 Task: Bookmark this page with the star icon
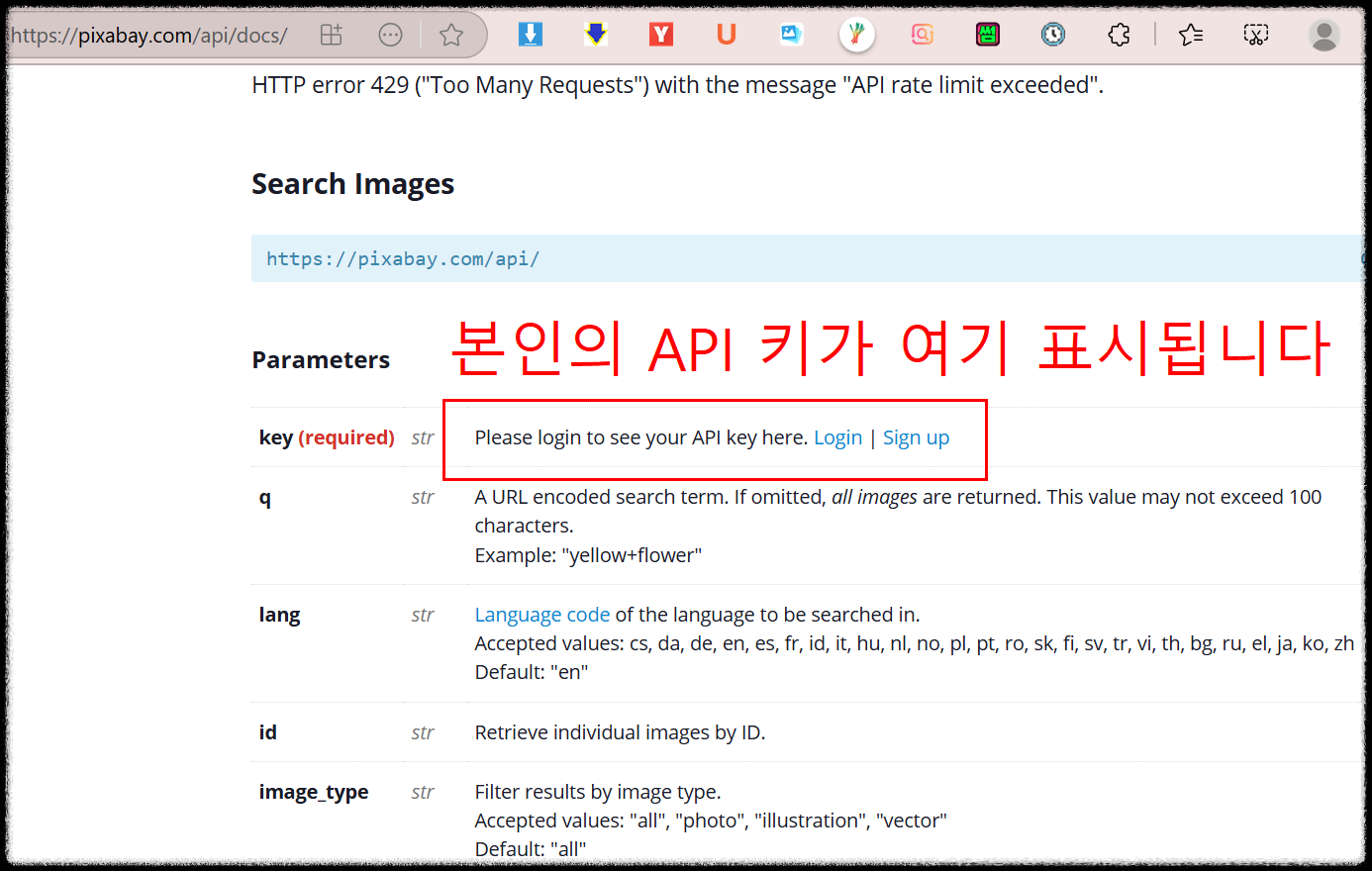(451, 34)
